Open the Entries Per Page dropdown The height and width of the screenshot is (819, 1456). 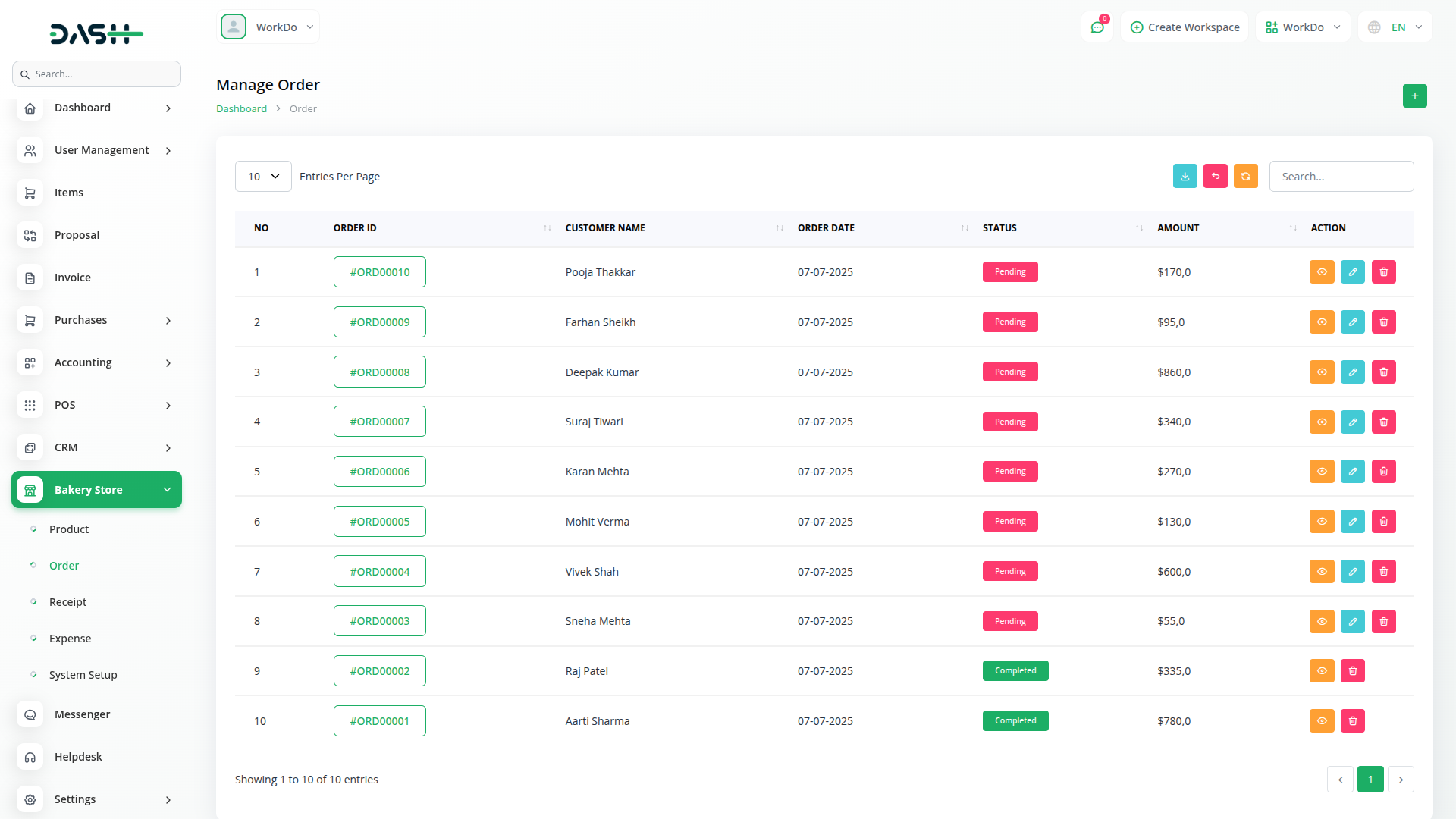point(263,177)
